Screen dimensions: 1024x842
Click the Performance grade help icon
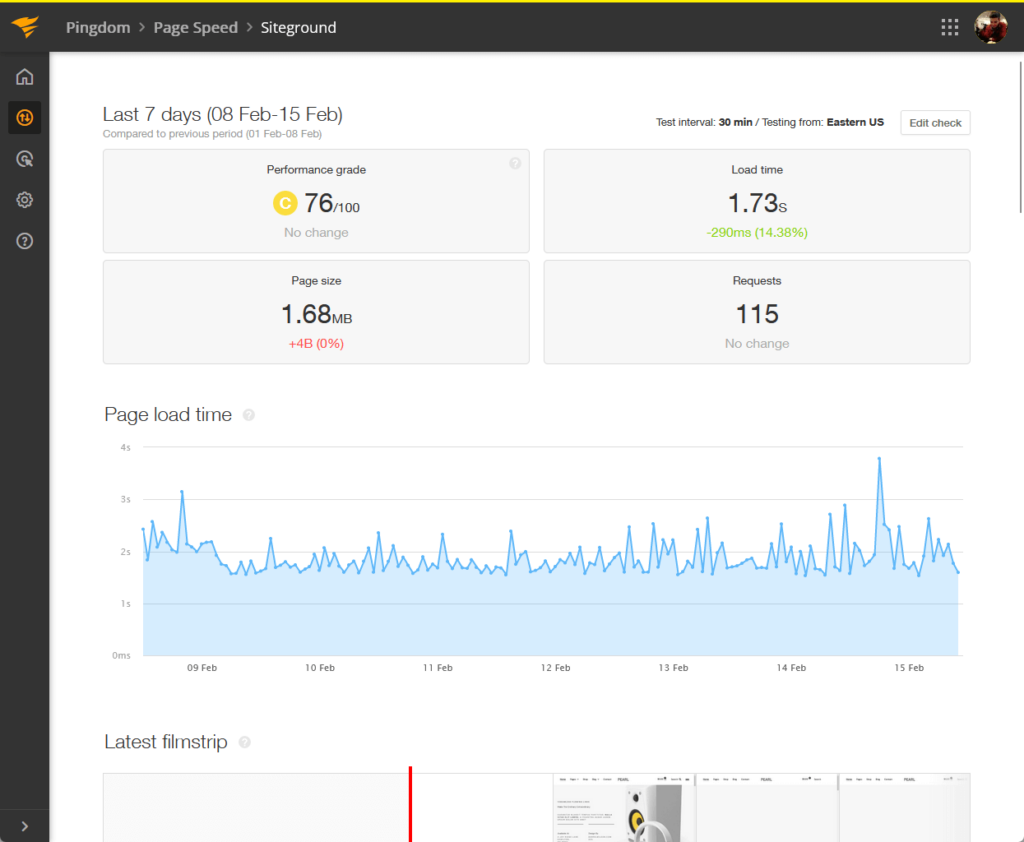pos(515,163)
